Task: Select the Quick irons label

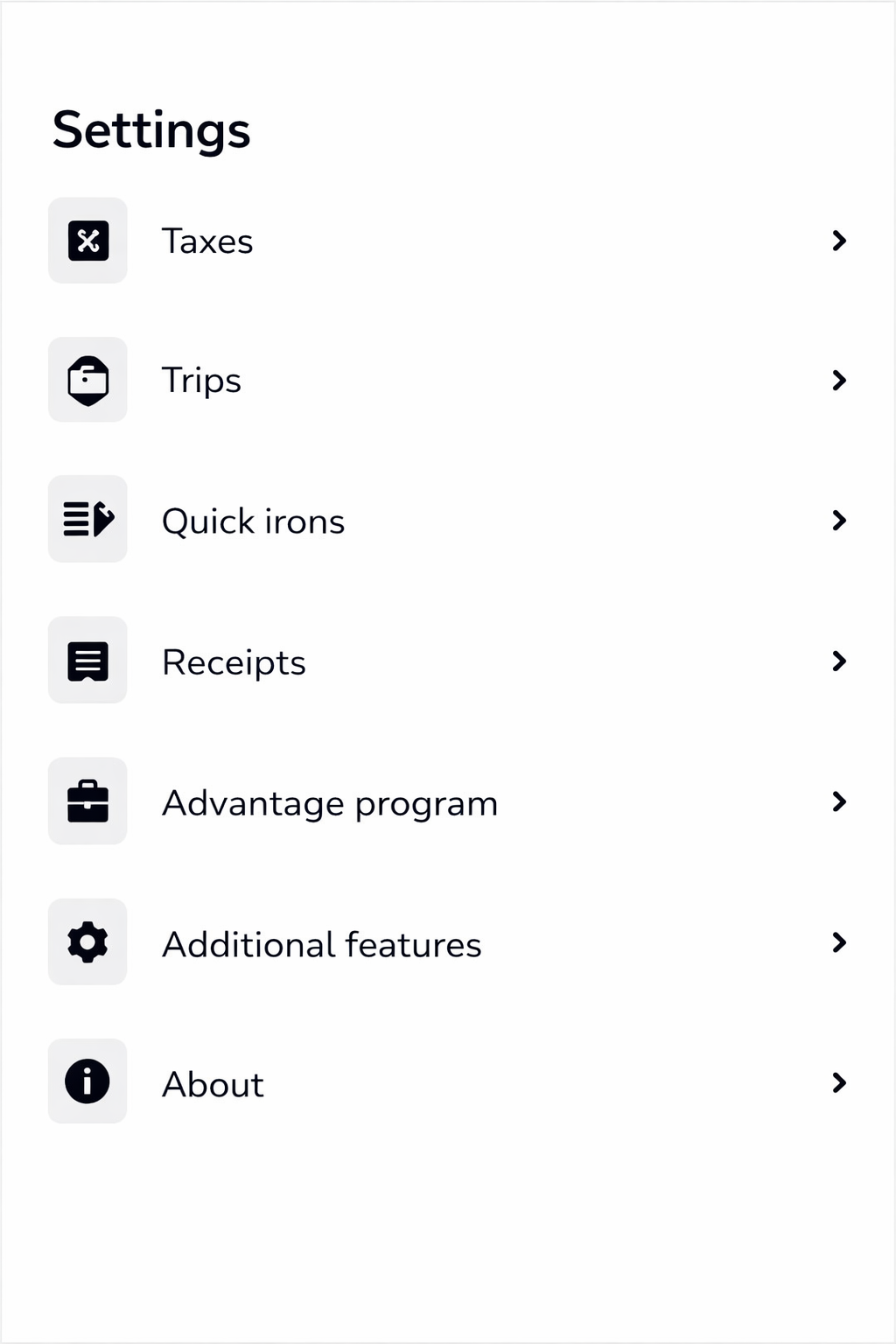Action: coord(253,521)
